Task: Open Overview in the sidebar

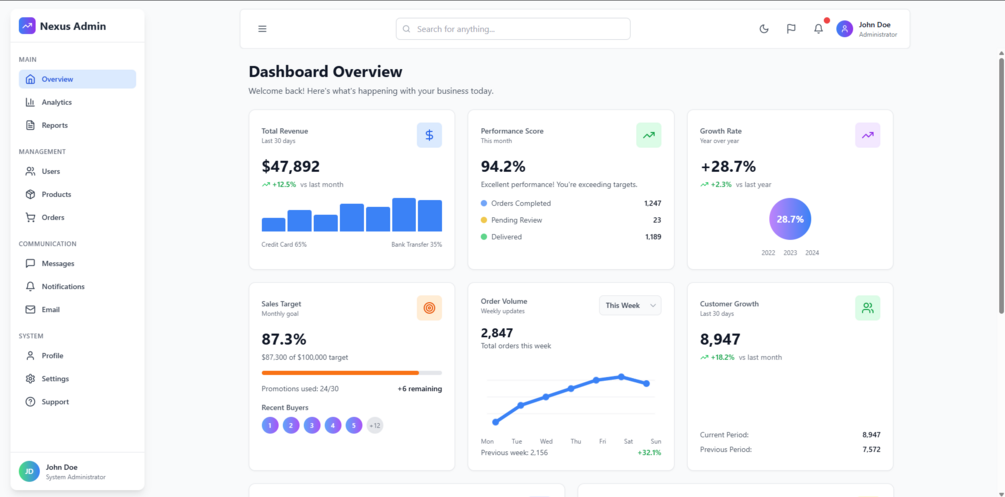Action: click(x=78, y=80)
